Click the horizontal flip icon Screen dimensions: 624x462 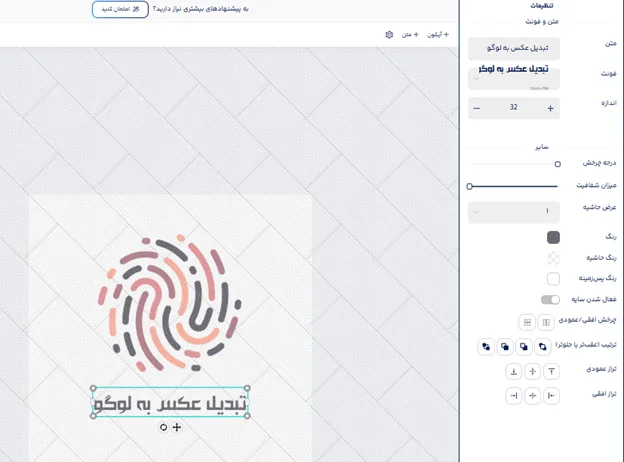tap(546, 322)
